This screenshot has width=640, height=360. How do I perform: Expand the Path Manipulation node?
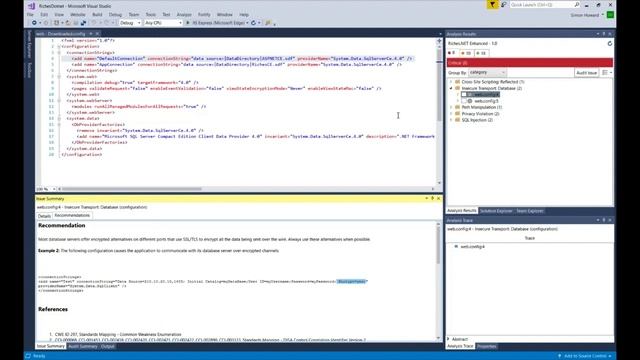coord(451,107)
